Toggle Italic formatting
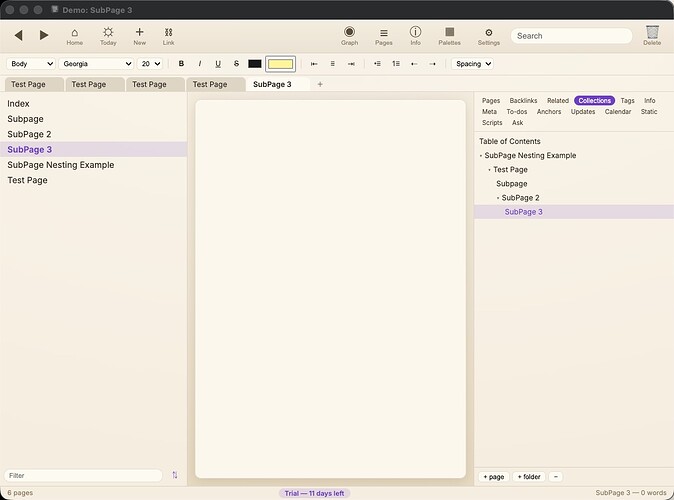 pos(199,64)
